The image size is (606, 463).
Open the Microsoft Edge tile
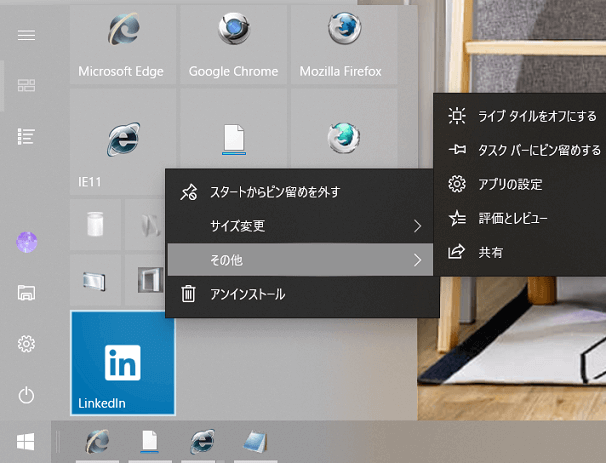pos(123,44)
